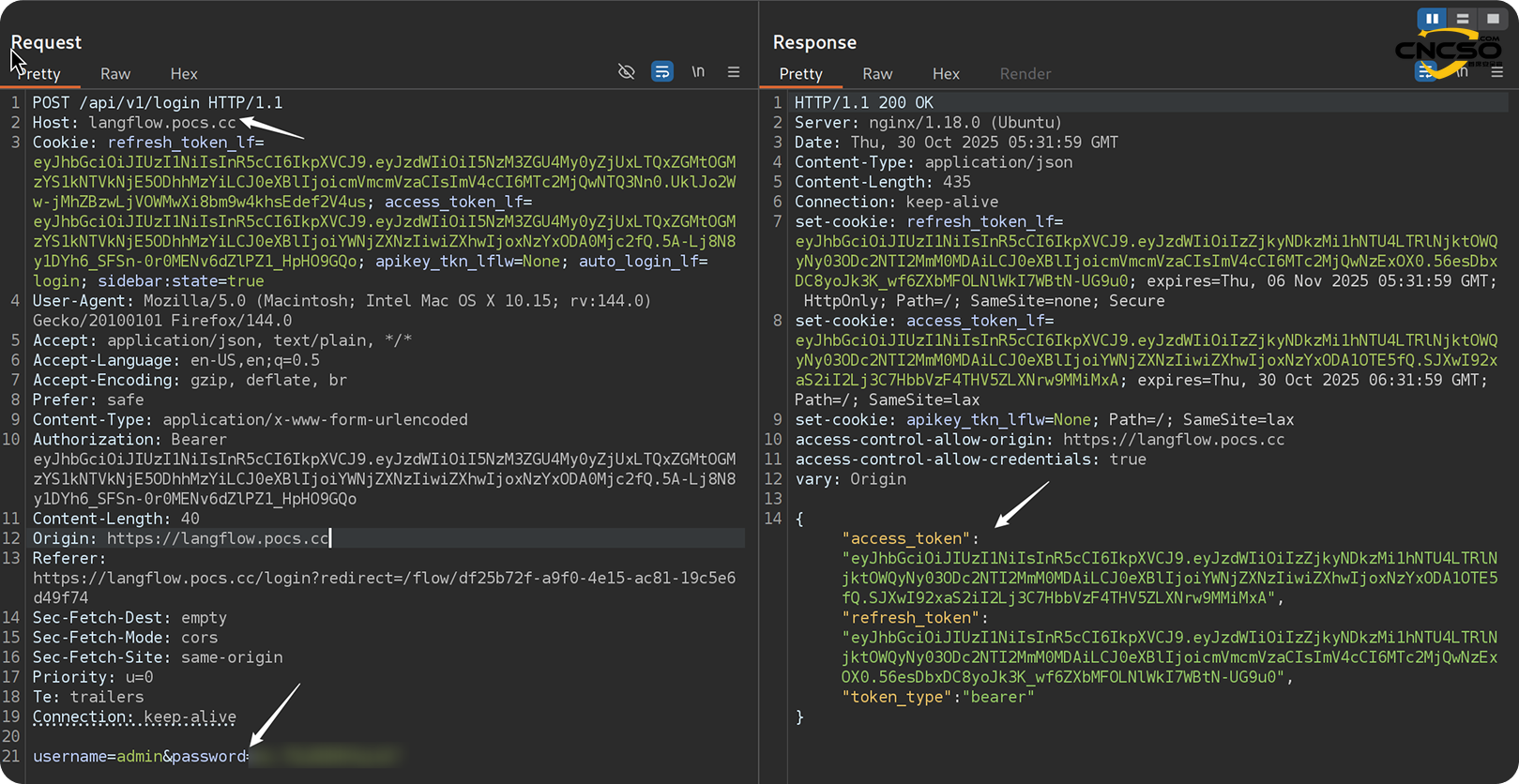This screenshot has width=1519, height=784.
Task: Select the Response Pretty tab
Action: (800, 73)
